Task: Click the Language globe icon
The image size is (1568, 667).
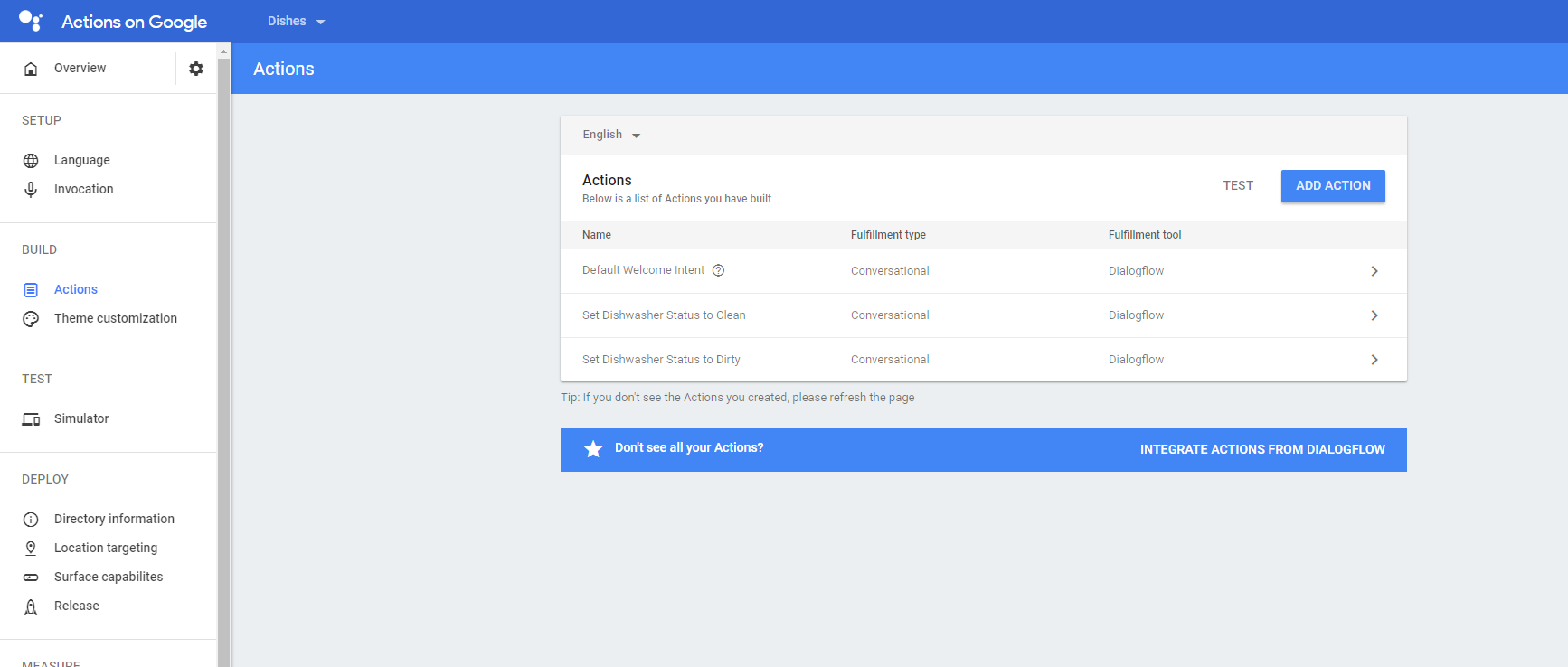Action: tap(31, 161)
